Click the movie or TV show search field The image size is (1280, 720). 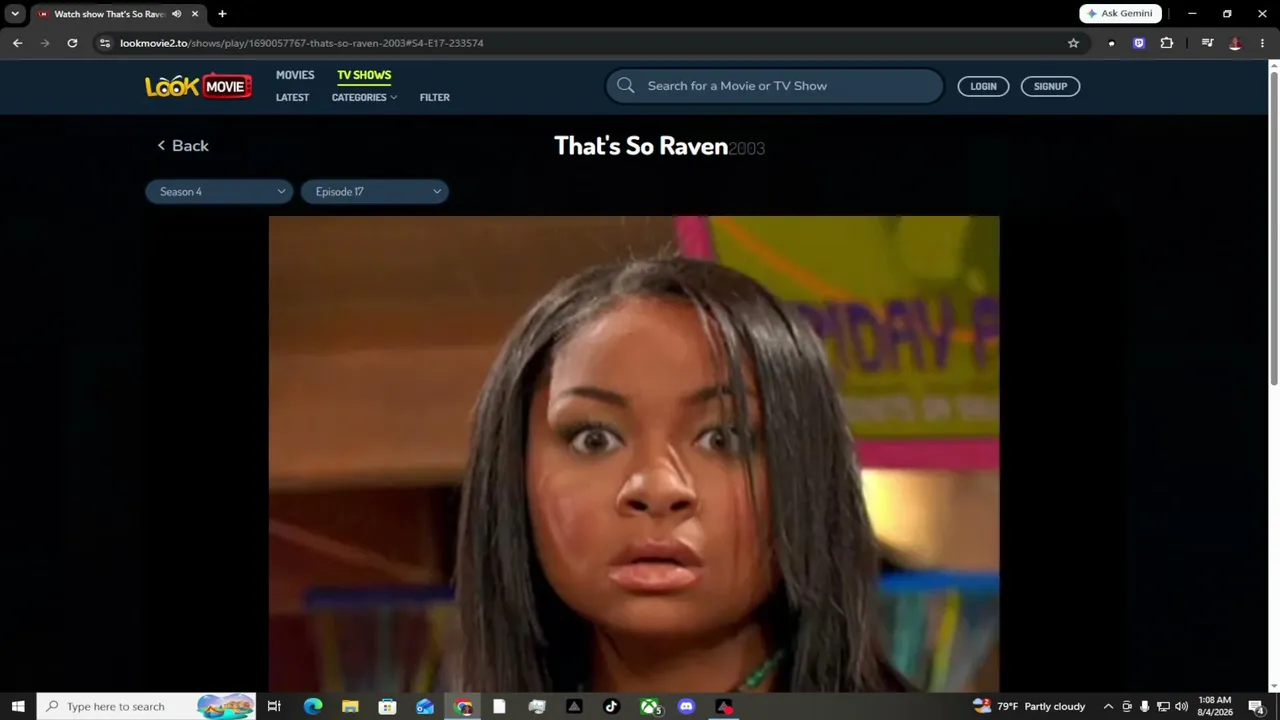pos(774,86)
